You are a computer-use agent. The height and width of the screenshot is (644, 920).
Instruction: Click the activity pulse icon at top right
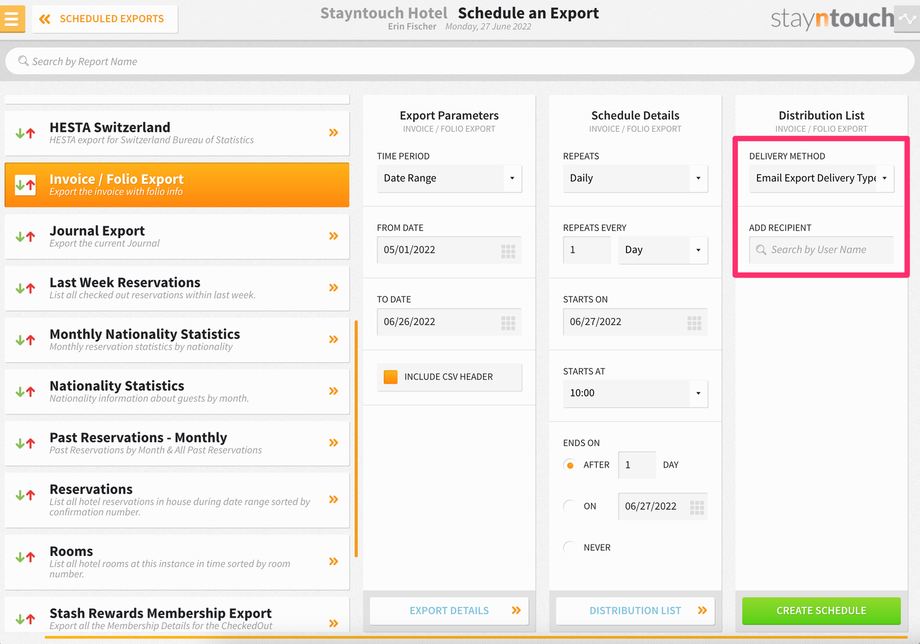coord(907,19)
